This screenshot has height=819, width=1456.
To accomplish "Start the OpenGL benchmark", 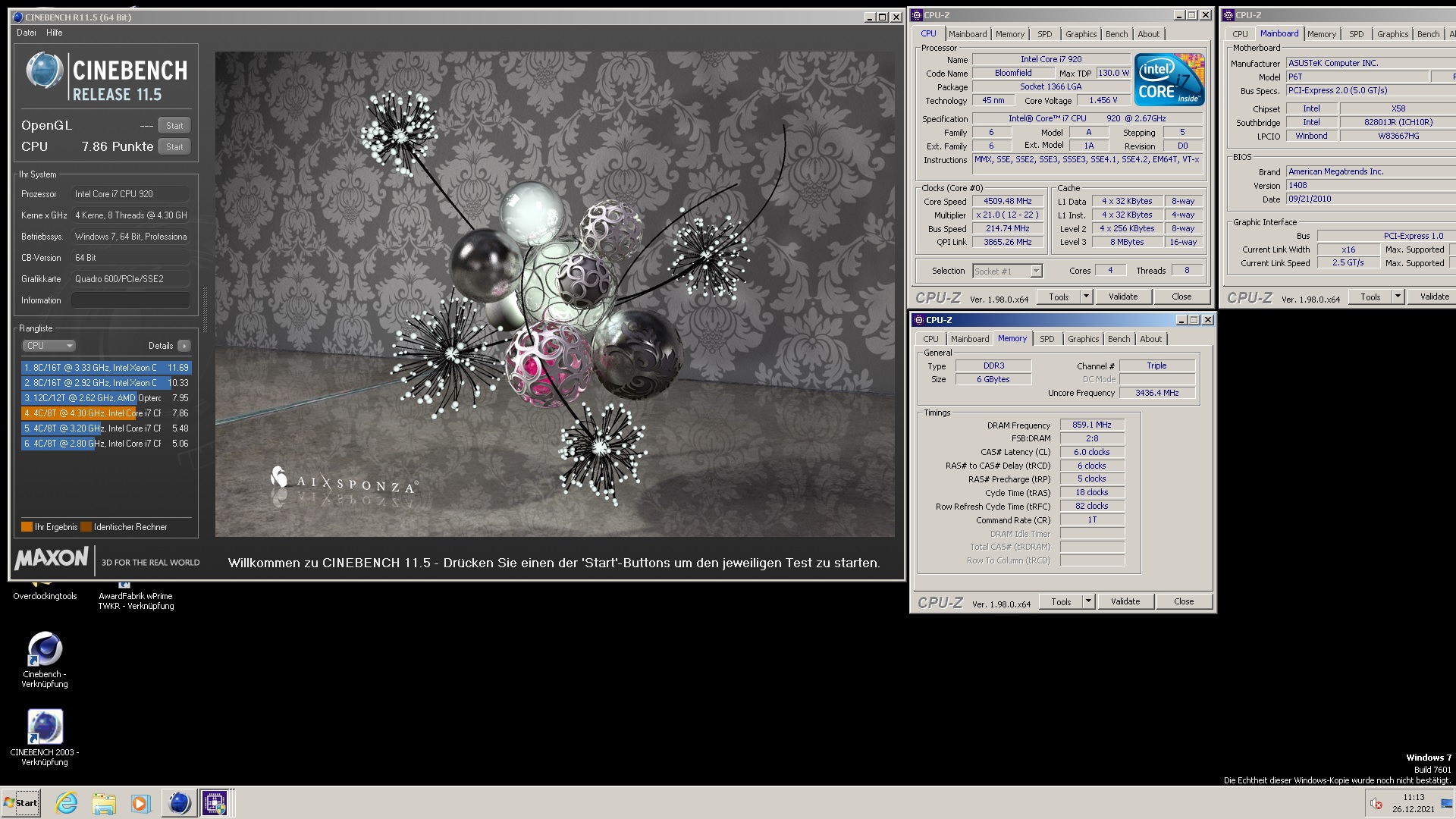I will tap(174, 126).
